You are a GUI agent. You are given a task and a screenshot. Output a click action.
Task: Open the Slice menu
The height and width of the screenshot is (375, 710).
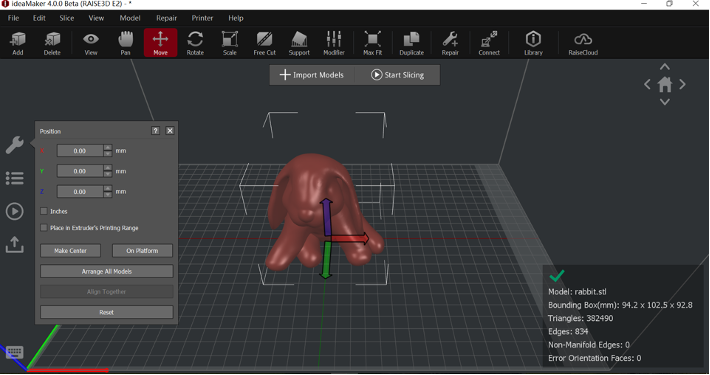(67, 18)
